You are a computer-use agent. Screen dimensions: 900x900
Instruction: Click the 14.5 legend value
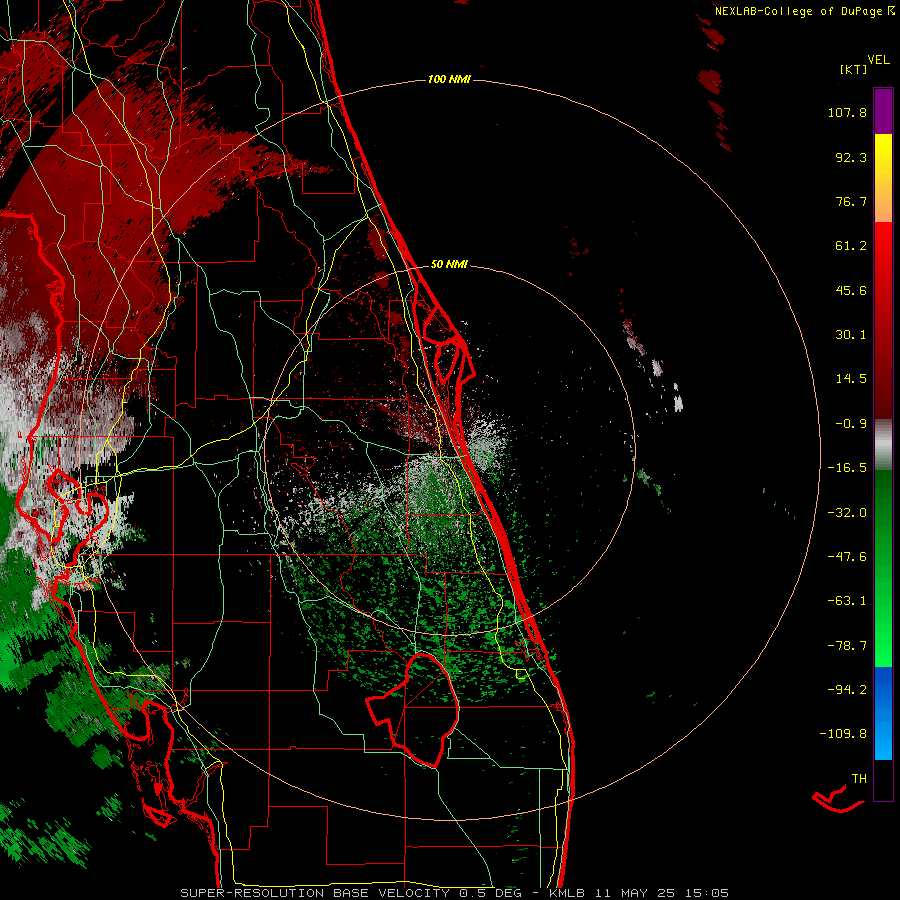[851, 379]
